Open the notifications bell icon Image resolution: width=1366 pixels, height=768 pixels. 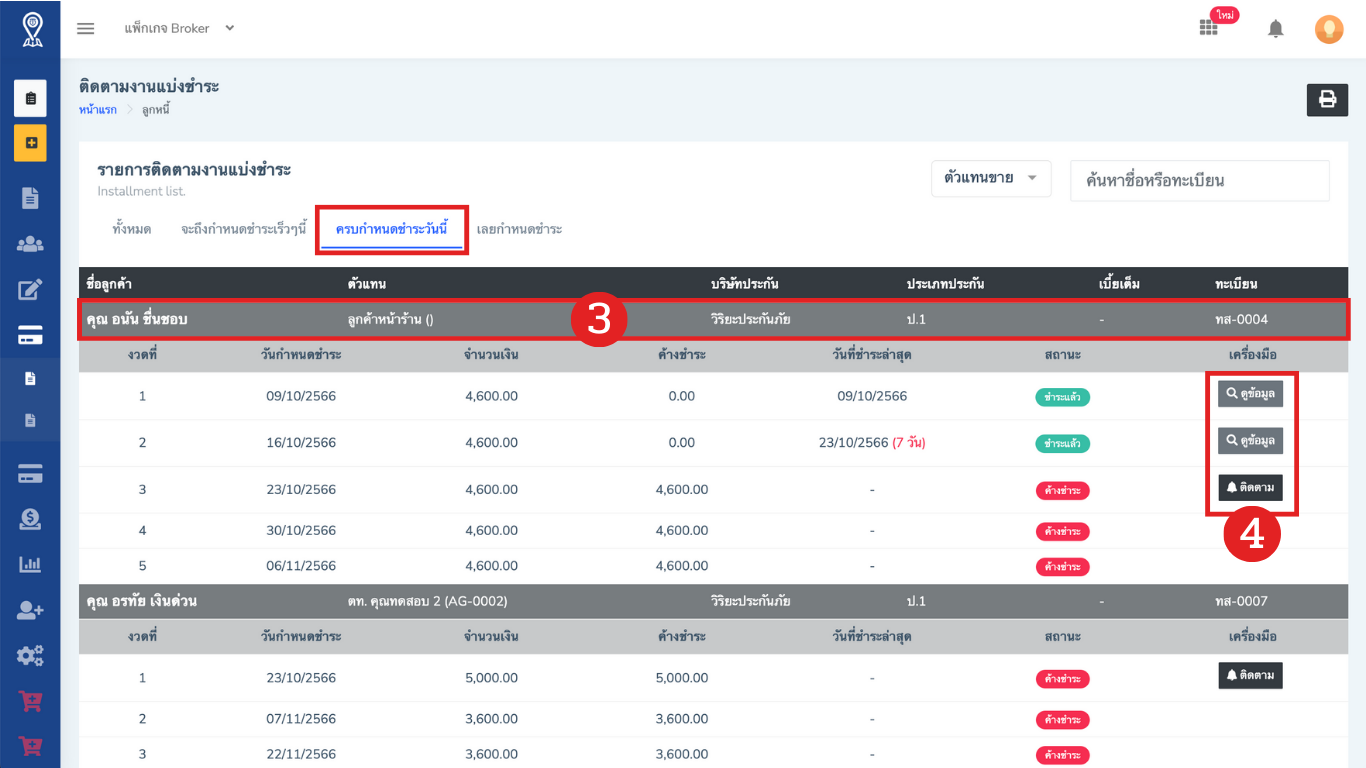click(x=1275, y=29)
